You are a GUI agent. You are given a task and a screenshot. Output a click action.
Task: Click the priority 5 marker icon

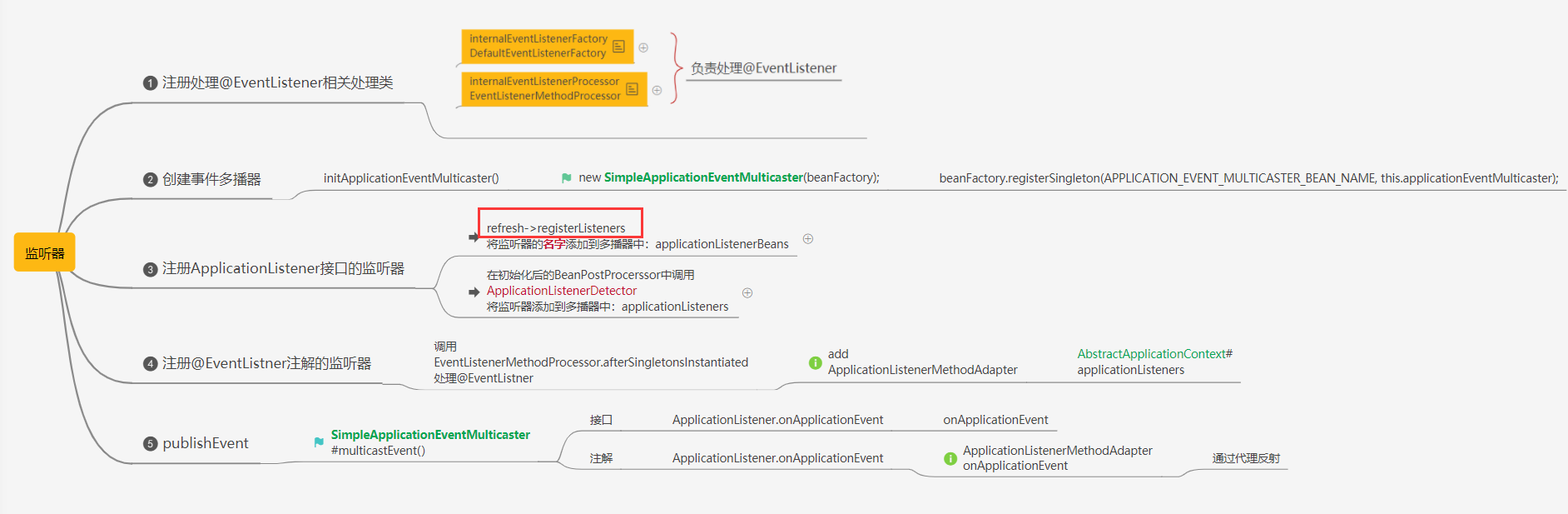point(151,444)
